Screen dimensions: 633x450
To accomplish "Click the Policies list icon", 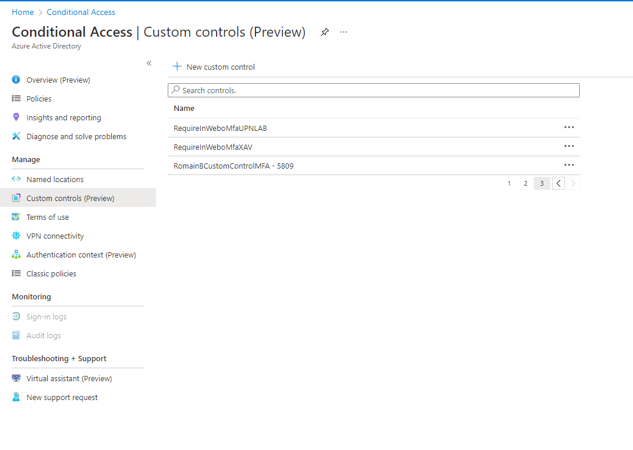I will coord(16,99).
